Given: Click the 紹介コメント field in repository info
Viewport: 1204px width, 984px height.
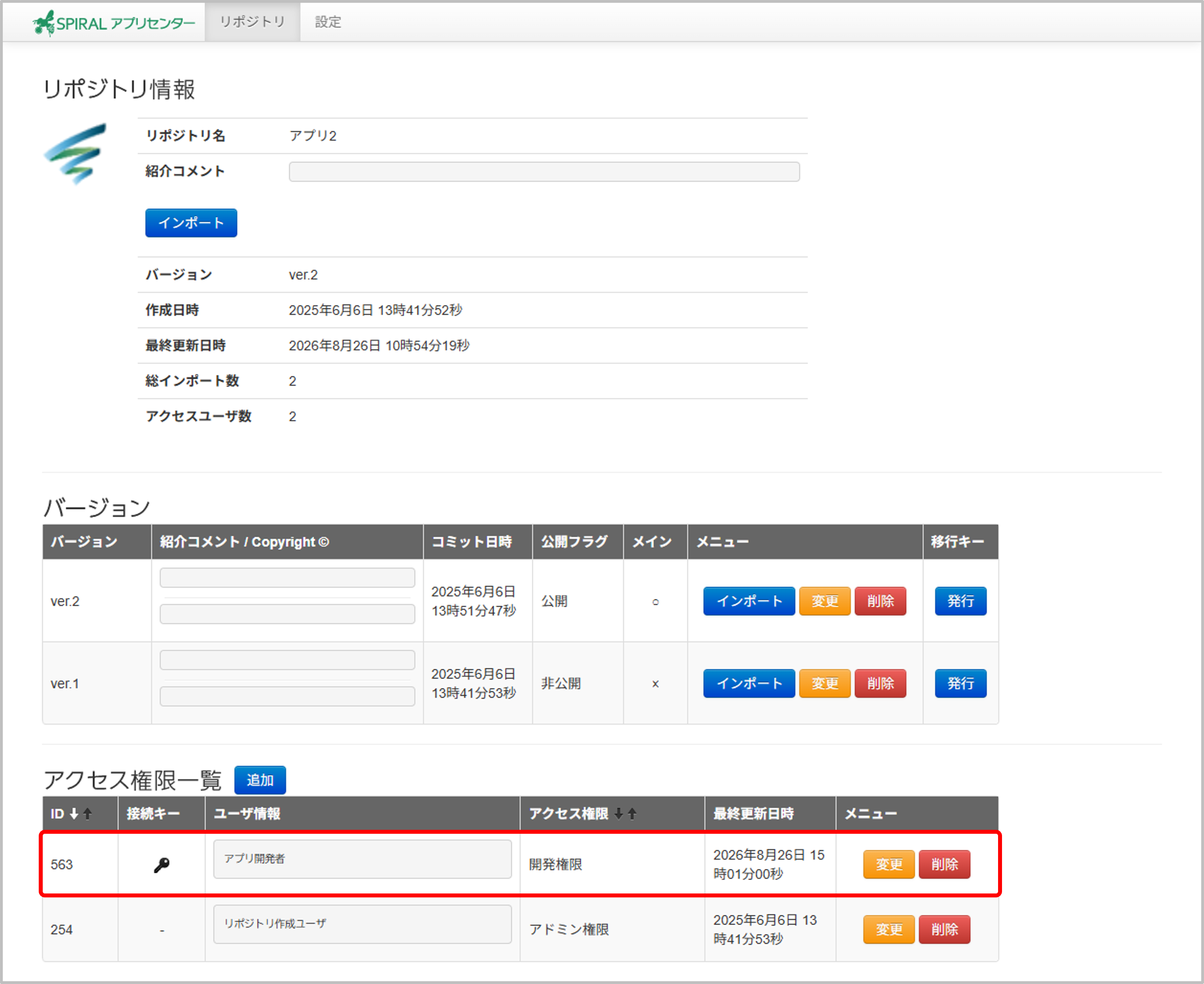Looking at the screenshot, I should (544, 172).
